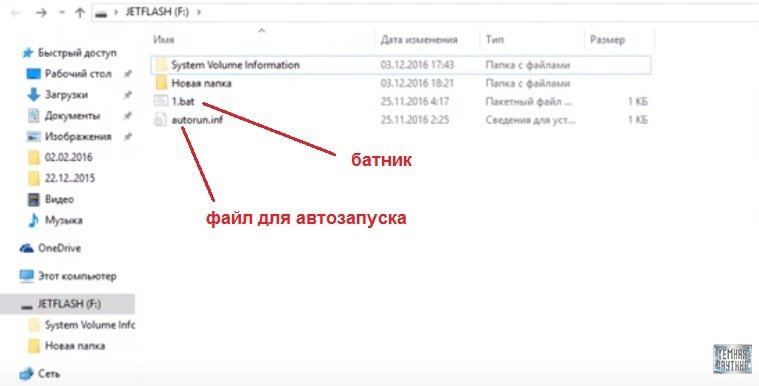Viewport: 759px width, 386px height.
Task: Select the Новая папка folder in file list
Action: point(401,83)
